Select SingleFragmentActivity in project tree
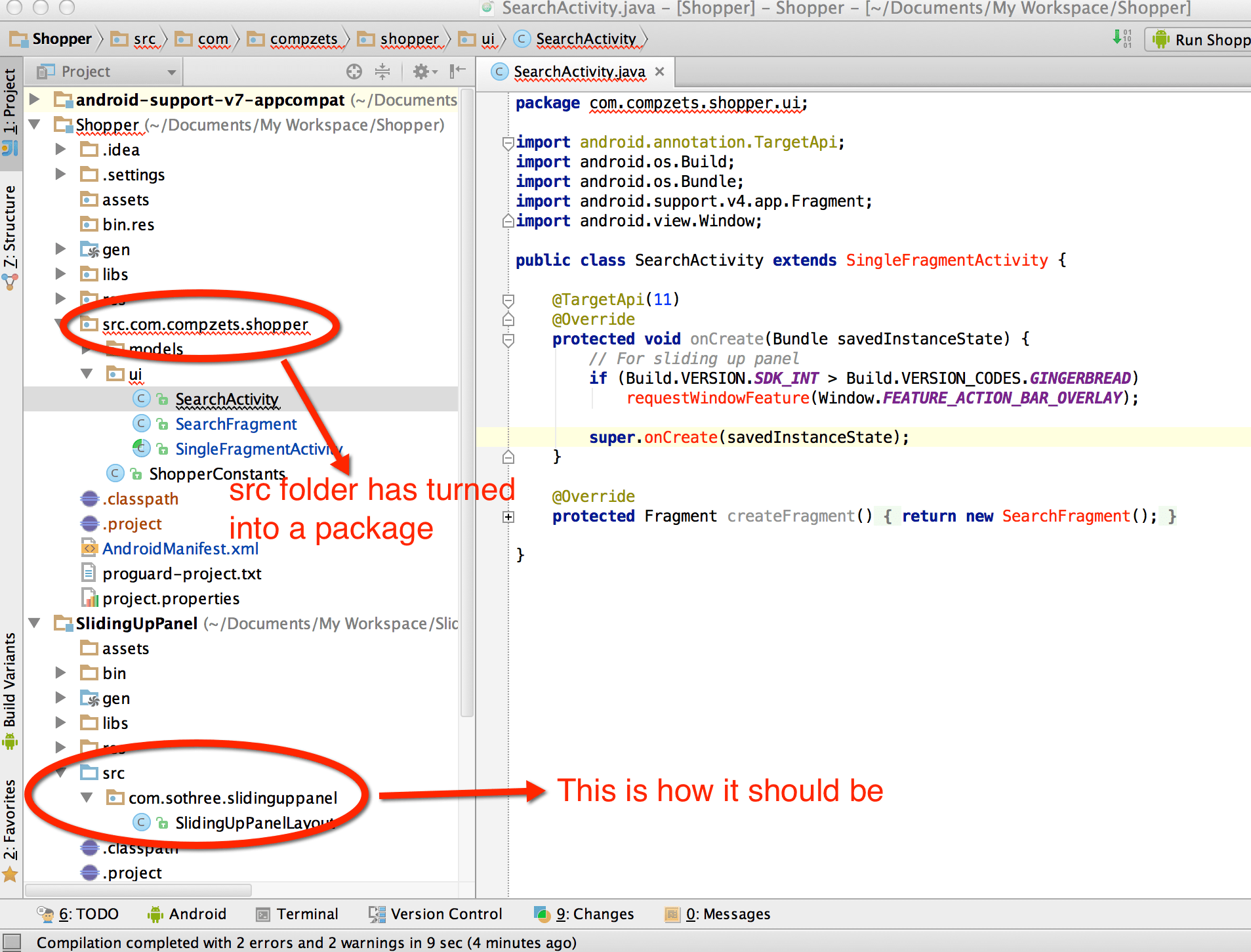The image size is (1251, 952). coord(258,449)
